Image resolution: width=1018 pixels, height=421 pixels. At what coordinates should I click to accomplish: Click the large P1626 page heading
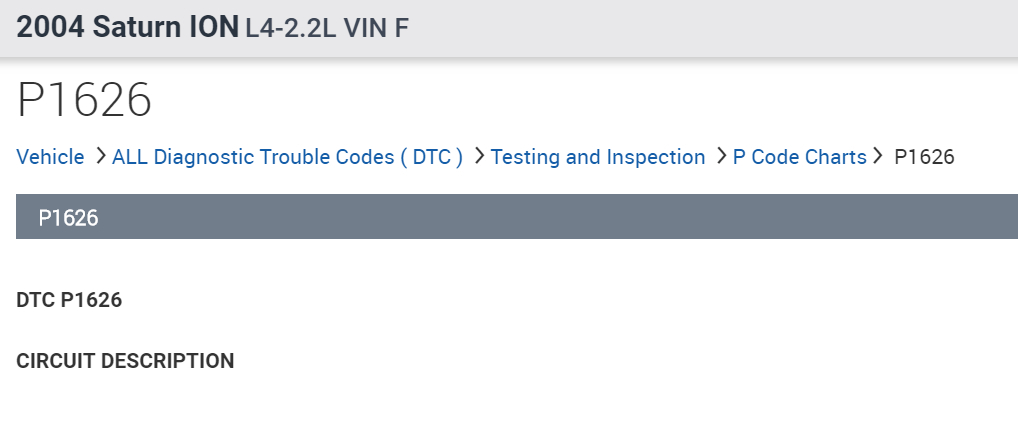tap(85, 100)
